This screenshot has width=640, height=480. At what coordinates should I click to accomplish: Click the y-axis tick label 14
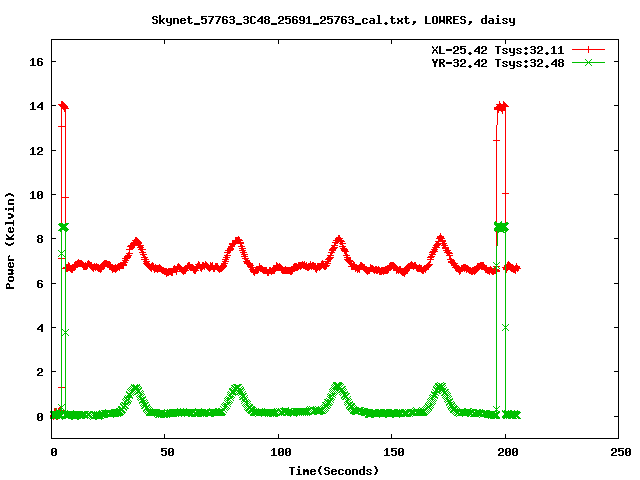coord(36,106)
